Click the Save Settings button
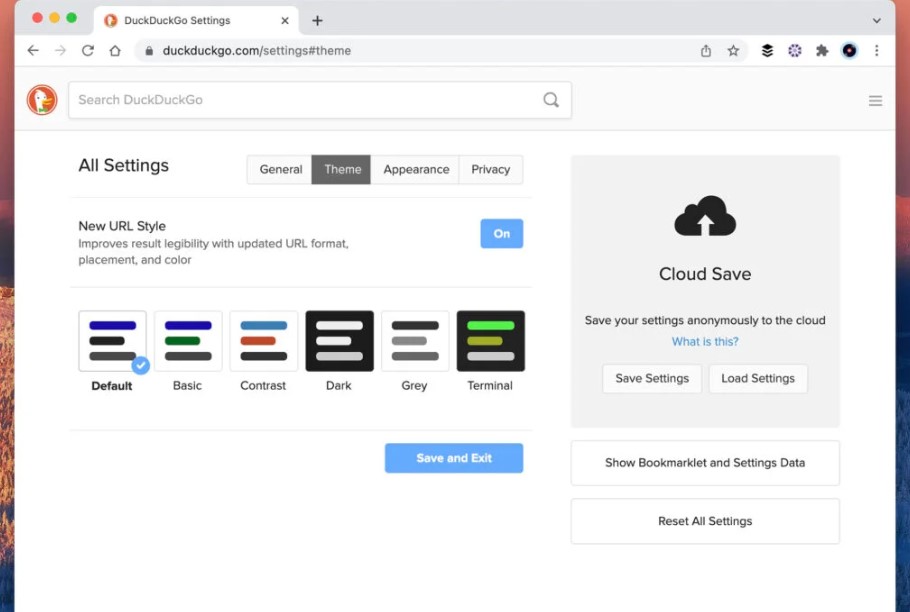 point(652,378)
